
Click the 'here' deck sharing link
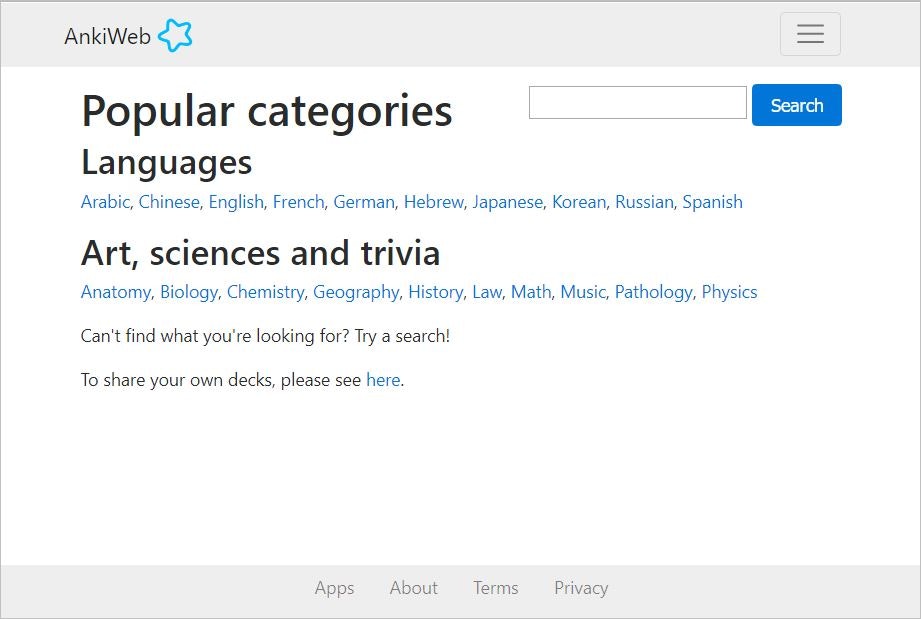point(383,380)
